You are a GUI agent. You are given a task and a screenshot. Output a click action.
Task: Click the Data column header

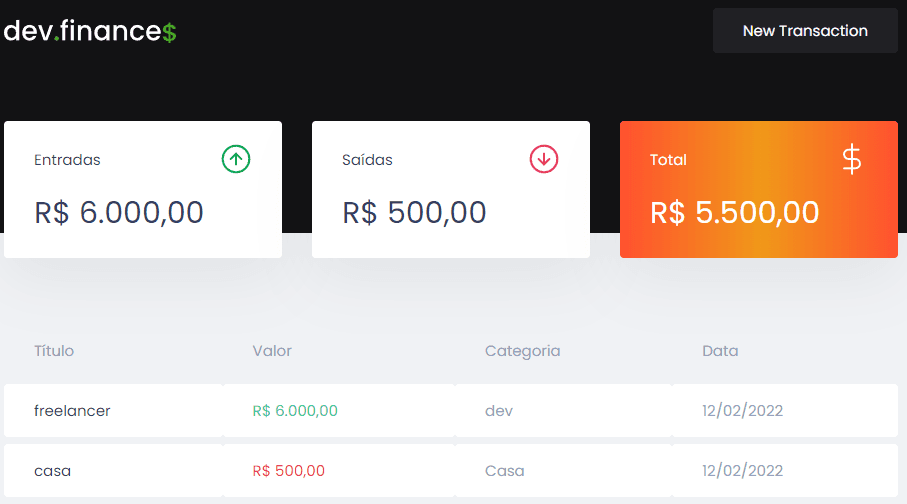[x=720, y=351]
